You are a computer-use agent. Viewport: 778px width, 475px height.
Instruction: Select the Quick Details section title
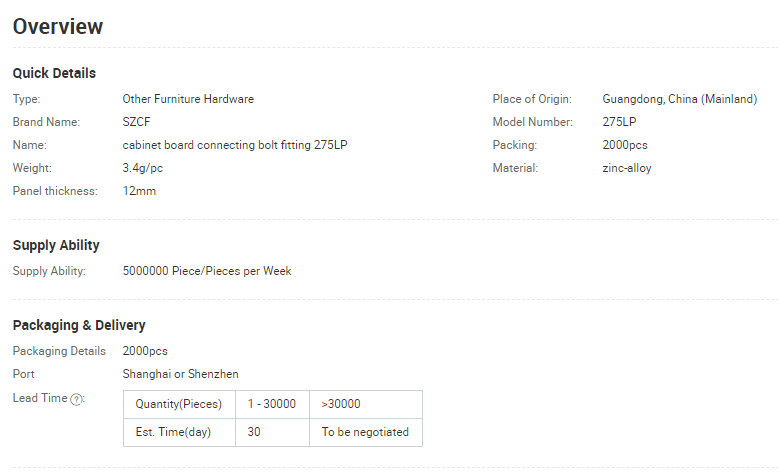[x=54, y=73]
